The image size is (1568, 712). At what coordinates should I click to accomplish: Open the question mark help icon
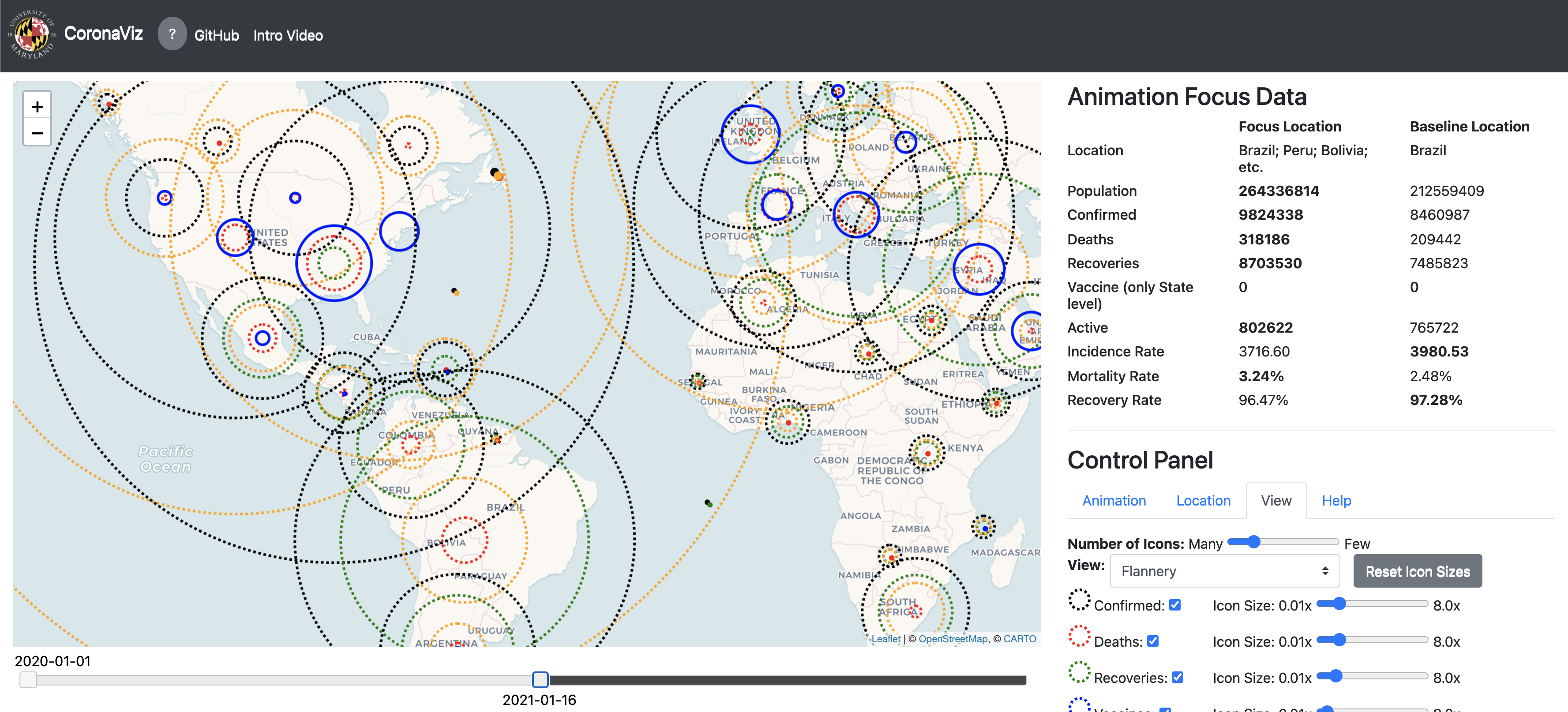(x=172, y=34)
